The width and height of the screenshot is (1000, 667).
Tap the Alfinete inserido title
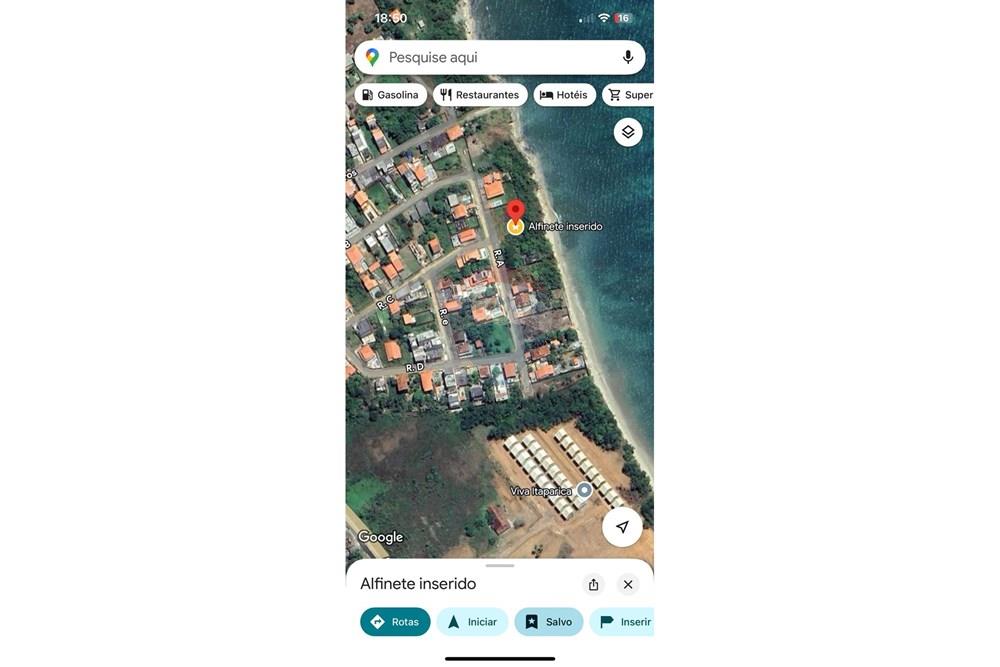tap(418, 584)
